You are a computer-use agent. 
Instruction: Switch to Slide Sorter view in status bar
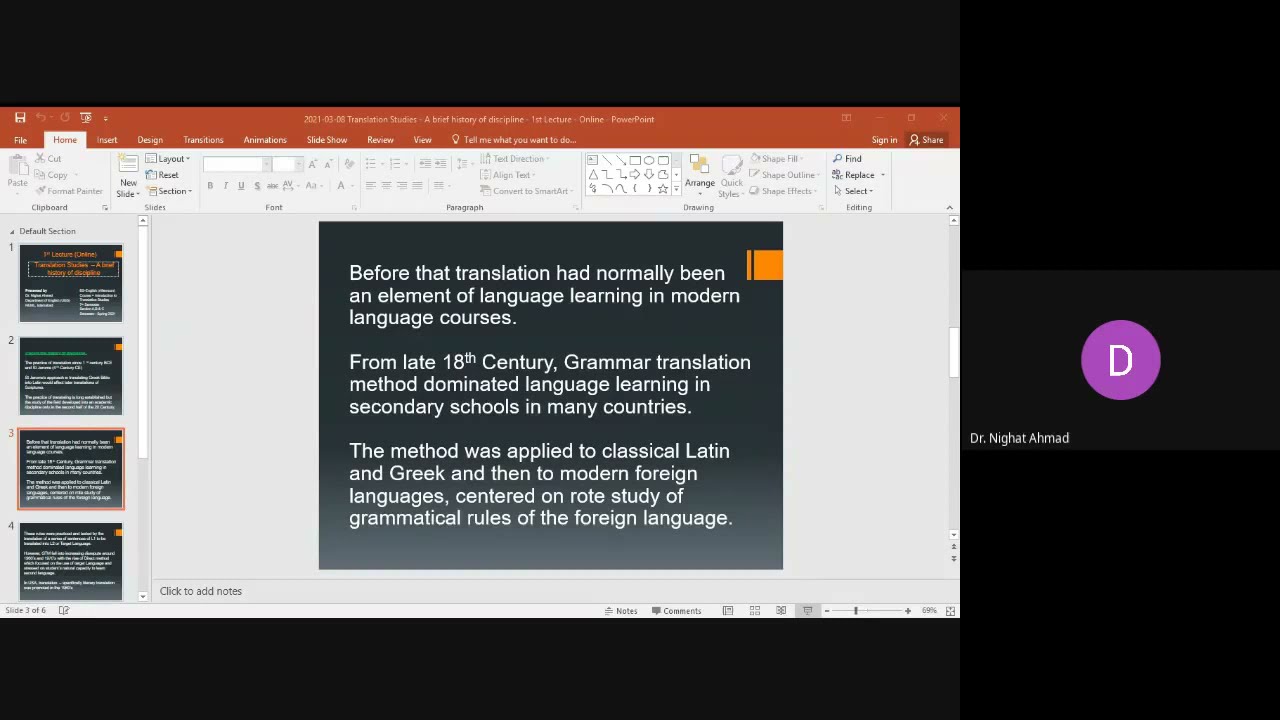click(755, 611)
